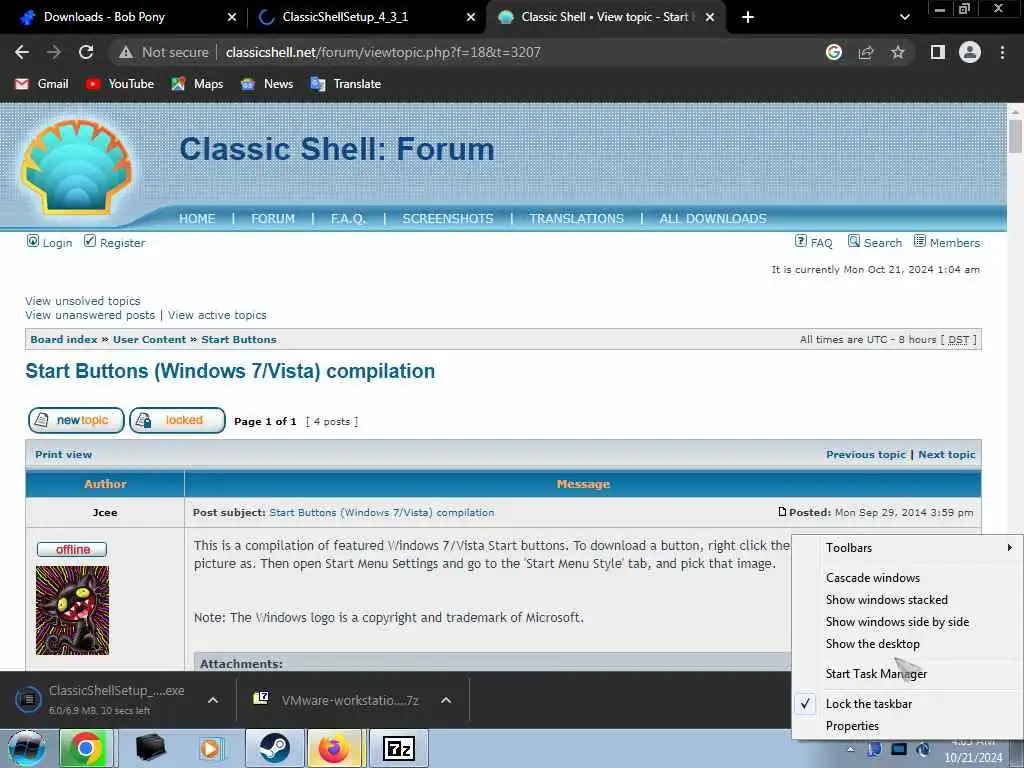1024x768 pixels.
Task: Go to Next topic
Action: coord(946,455)
